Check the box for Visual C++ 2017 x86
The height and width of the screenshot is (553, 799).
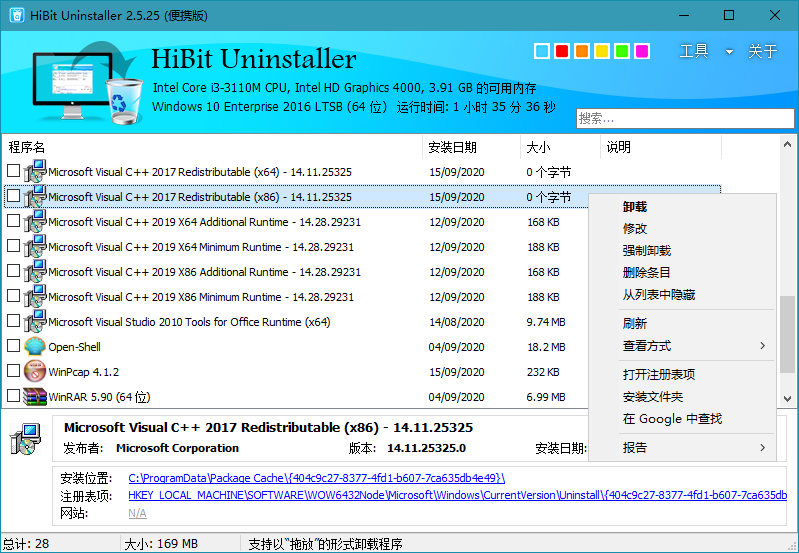[x=14, y=196]
